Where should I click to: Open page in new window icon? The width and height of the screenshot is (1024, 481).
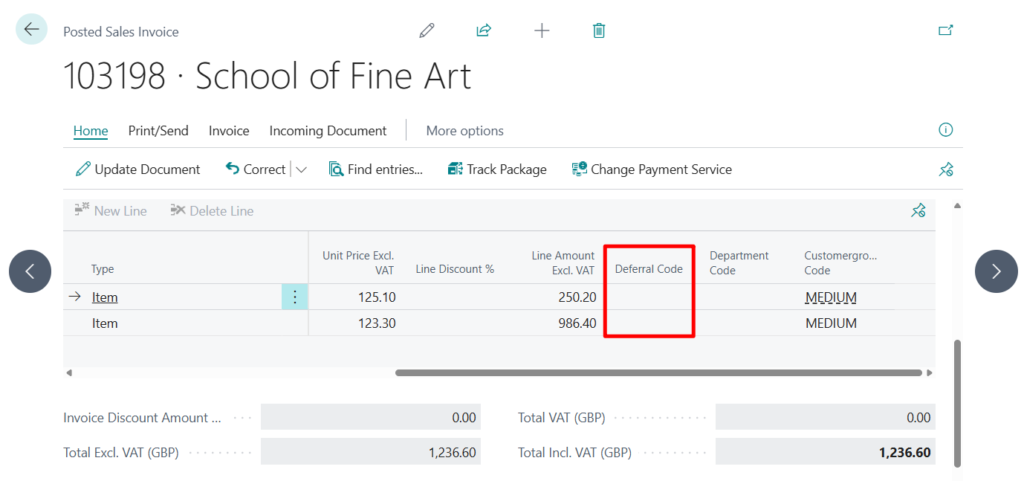point(945,31)
